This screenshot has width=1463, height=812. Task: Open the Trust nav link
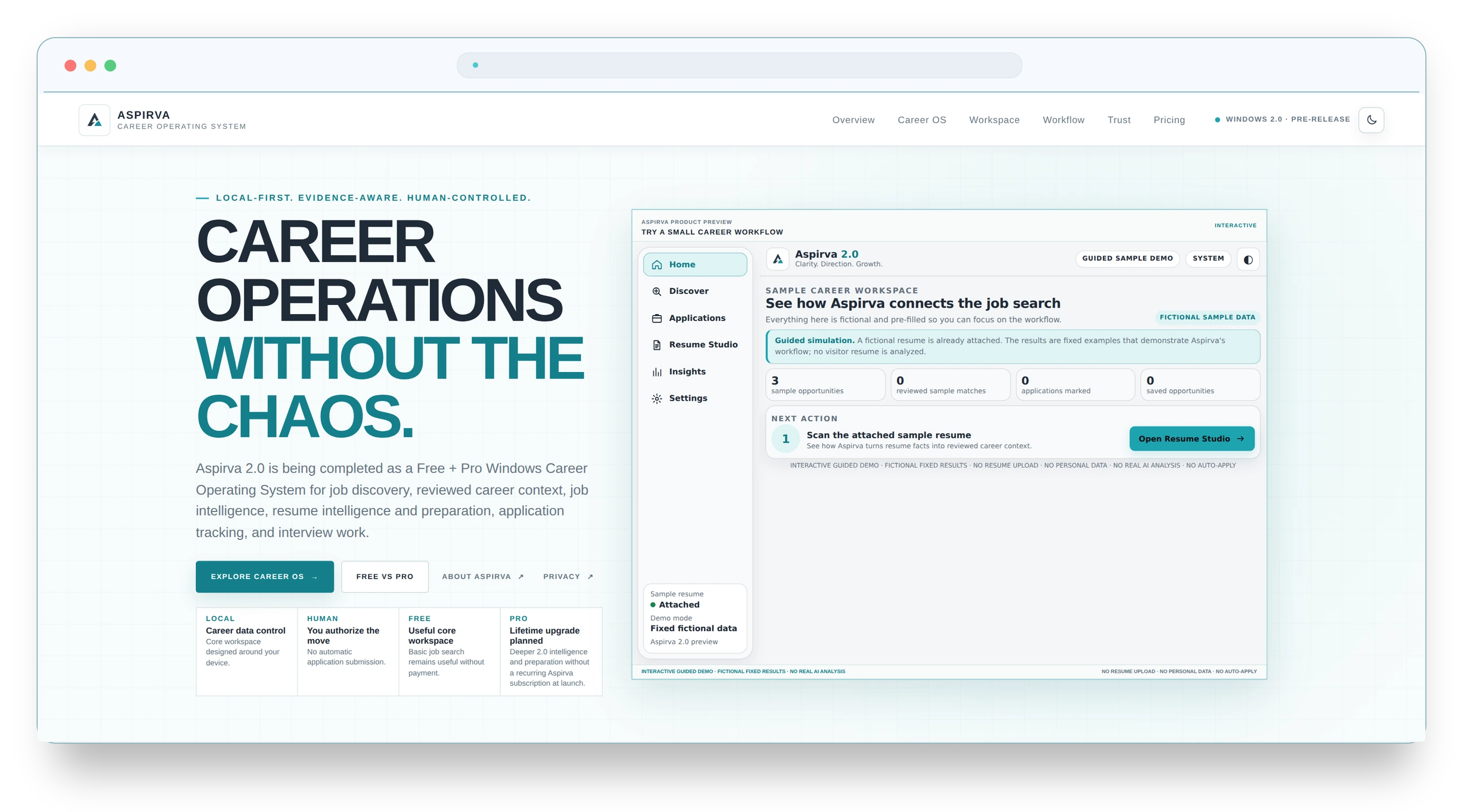1119,120
